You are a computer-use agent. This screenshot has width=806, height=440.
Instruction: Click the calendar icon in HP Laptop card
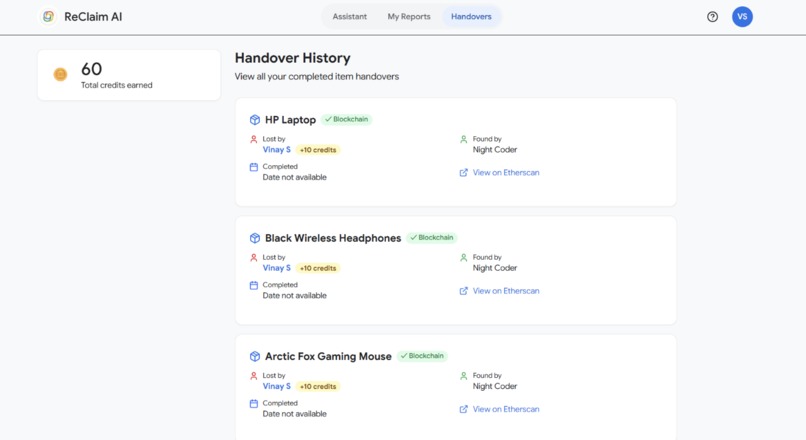(x=253, y=167)
